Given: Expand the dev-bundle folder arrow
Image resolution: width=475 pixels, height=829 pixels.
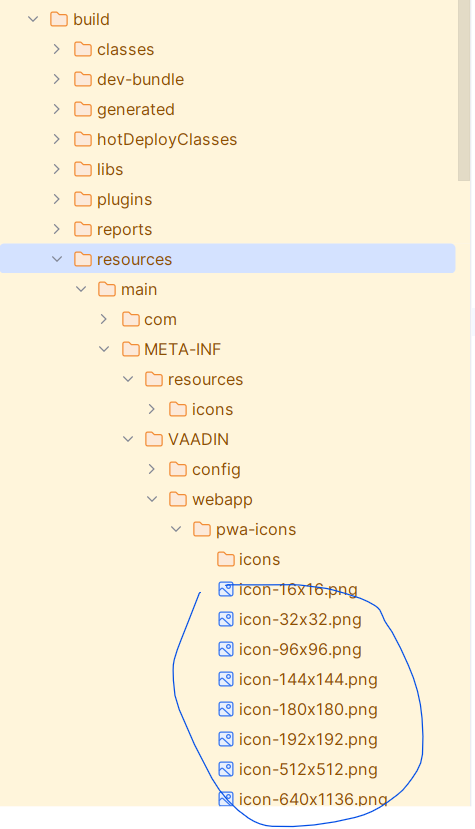Looking at the screenshot, I should 57,79.
